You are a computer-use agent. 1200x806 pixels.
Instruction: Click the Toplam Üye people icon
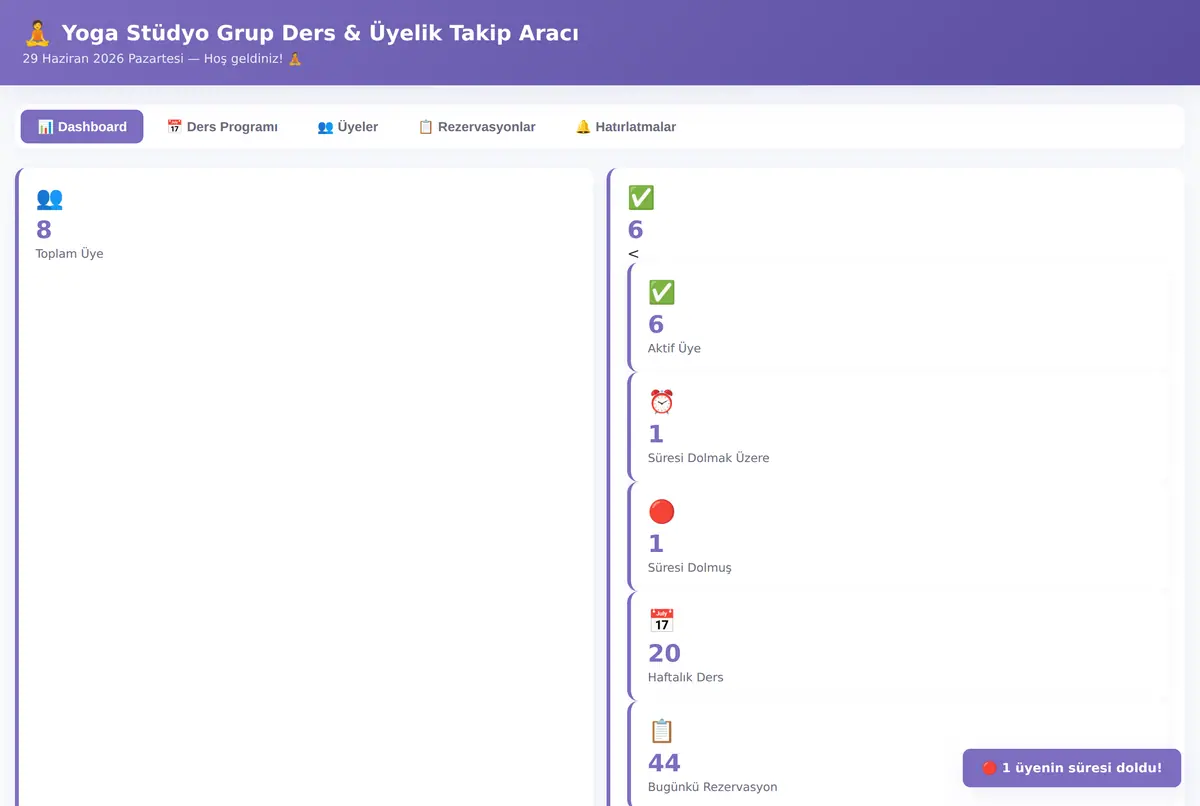[x=49, y=199]
